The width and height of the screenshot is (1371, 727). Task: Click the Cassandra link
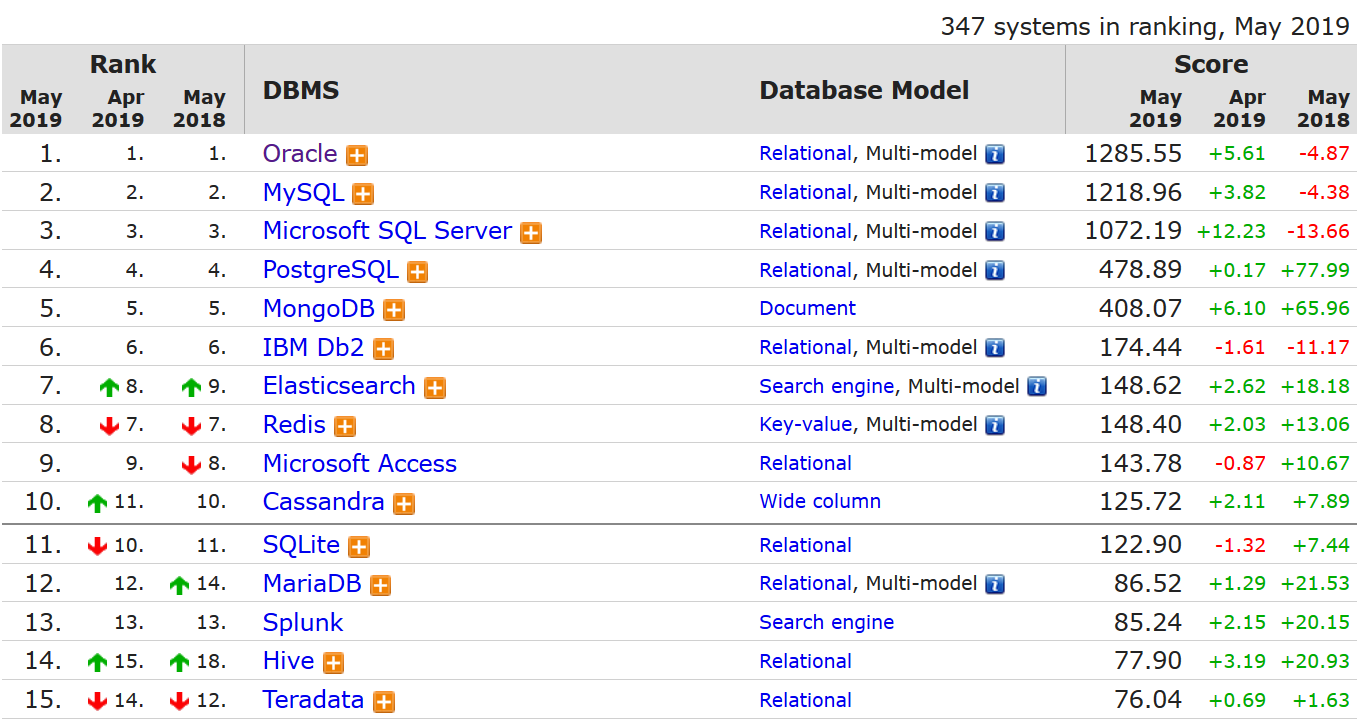[x=324, y=502]
